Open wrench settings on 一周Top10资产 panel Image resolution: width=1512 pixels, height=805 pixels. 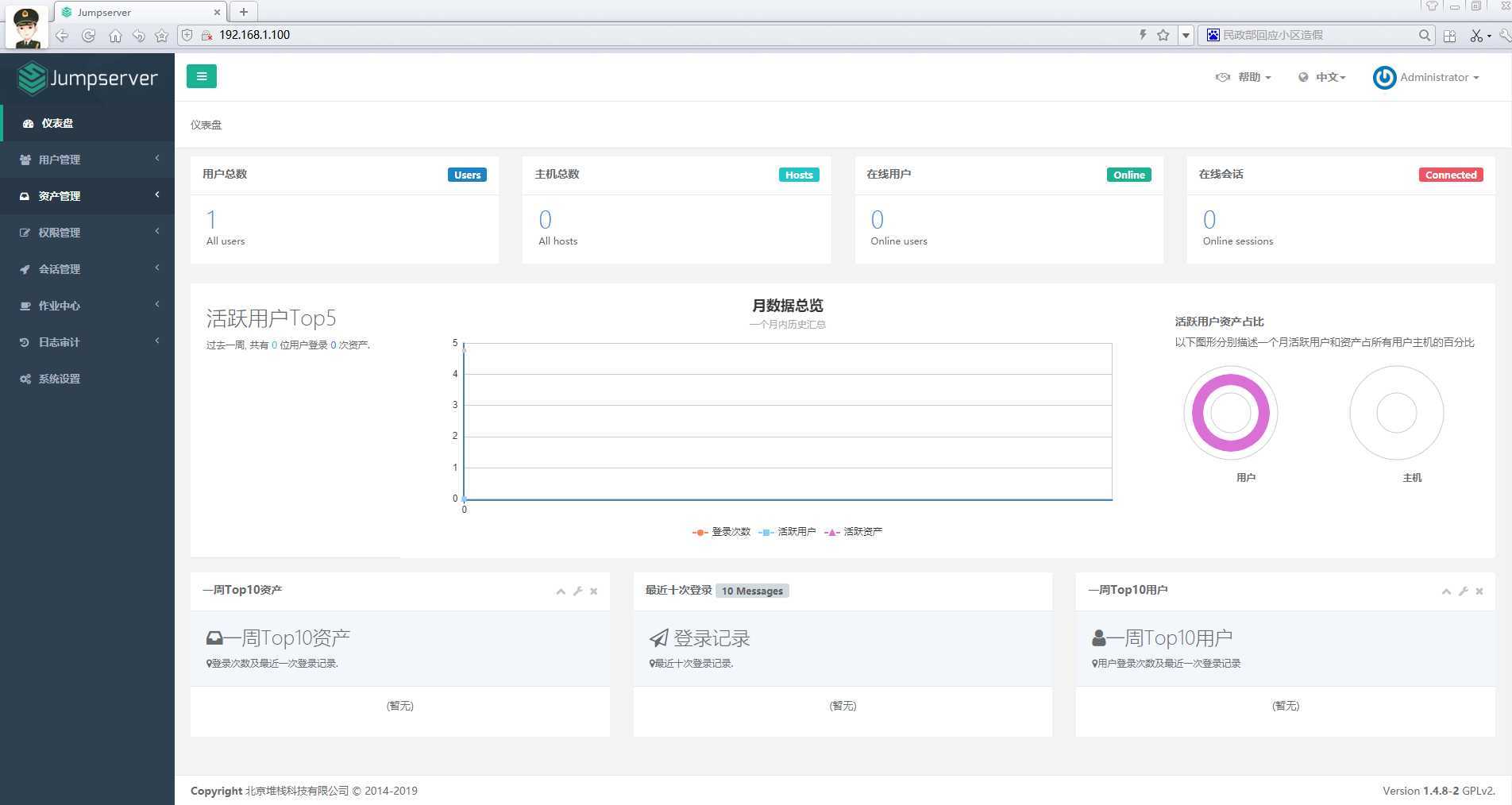(x=577, y=591)
